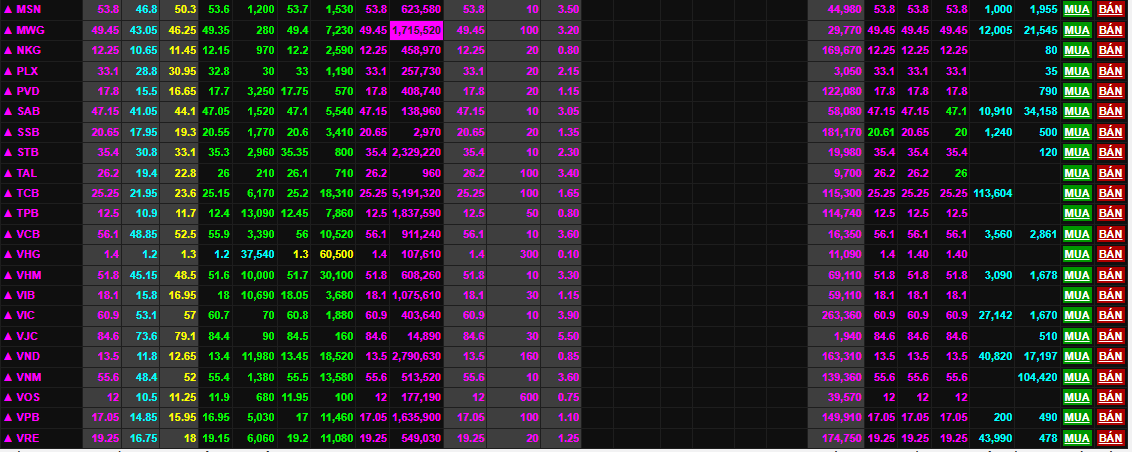Click the BÁN button in the MSN row
This screenshot has width=1132, height=452.
click(x=1110, y=9)
